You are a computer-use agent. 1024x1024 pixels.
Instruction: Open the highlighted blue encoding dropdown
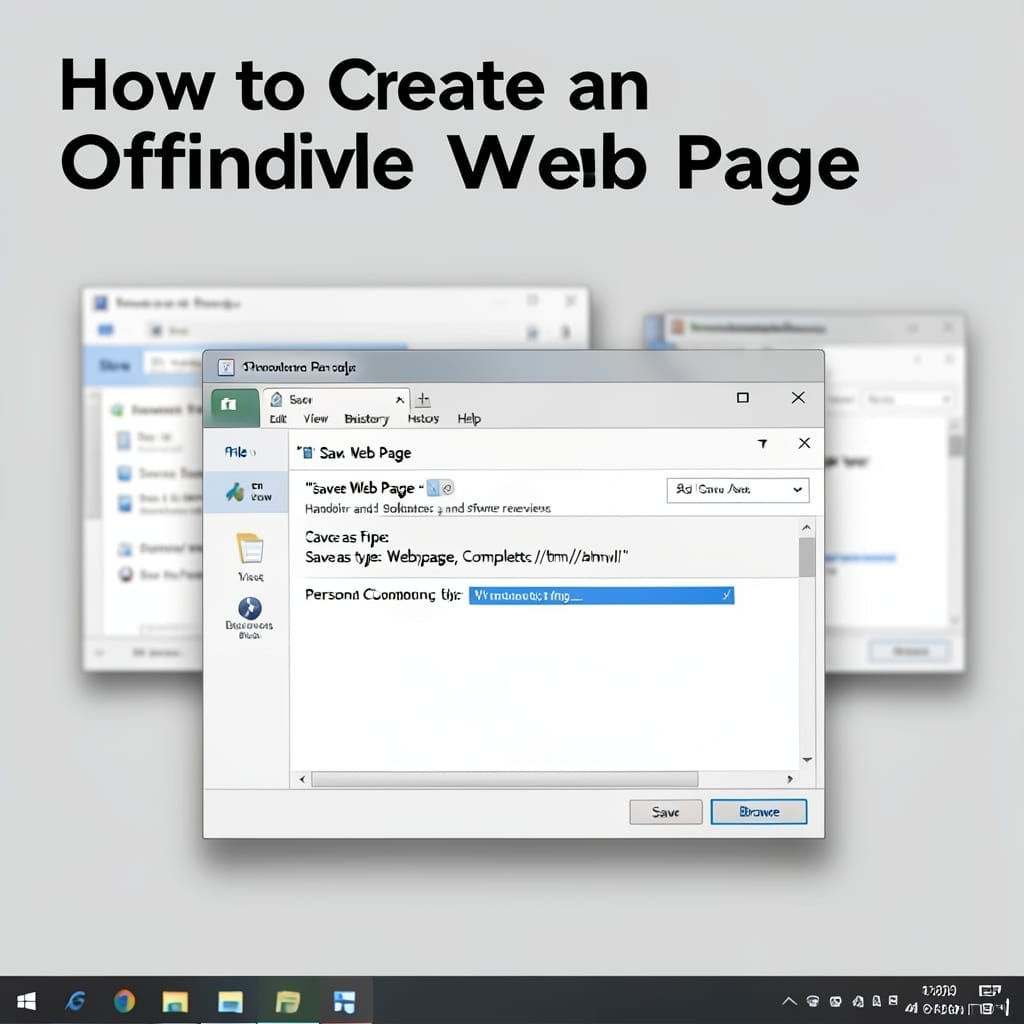coord(601,596)
